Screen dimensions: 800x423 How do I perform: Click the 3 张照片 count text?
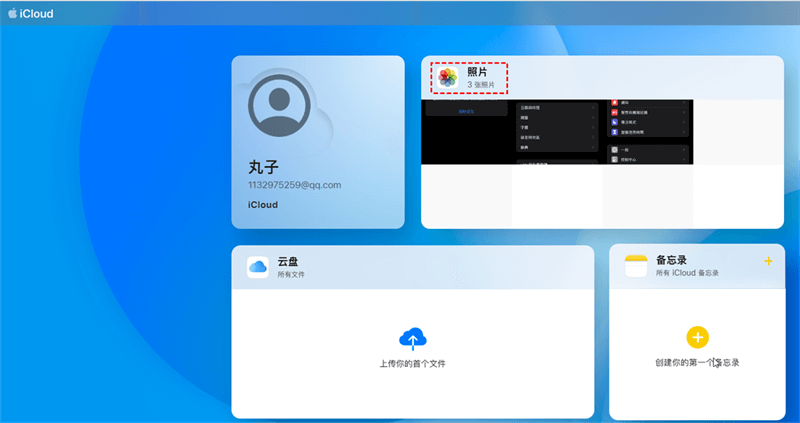(481, 85)
